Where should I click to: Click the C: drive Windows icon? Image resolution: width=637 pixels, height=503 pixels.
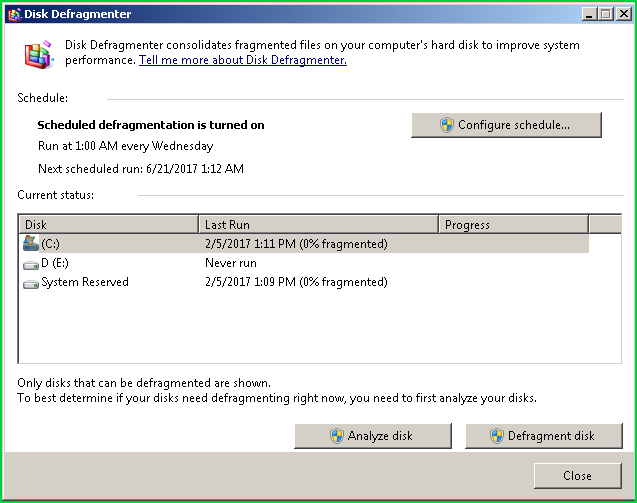[x=31, y=243]
